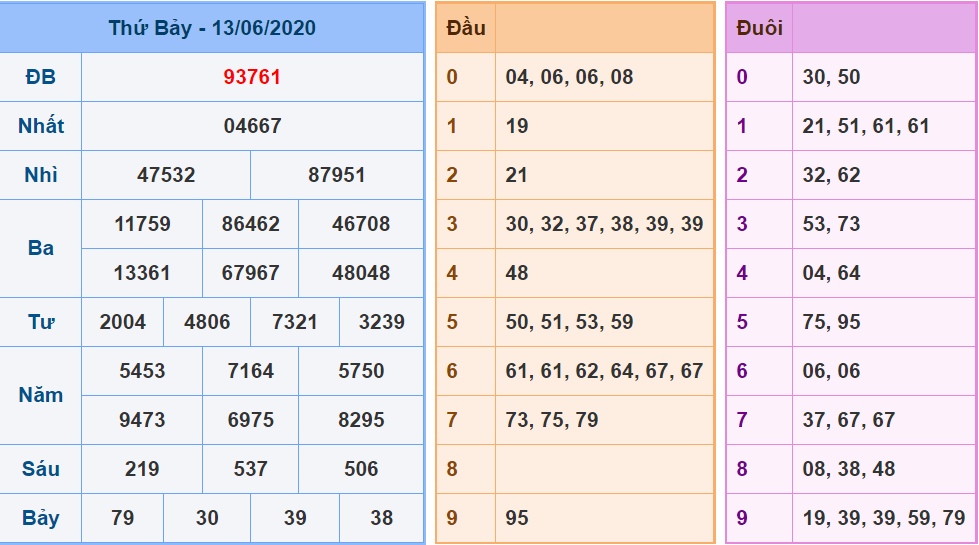Select fourth prize number 7321
The width and height of the screenshot is (979, 545).
click(294, 322)
